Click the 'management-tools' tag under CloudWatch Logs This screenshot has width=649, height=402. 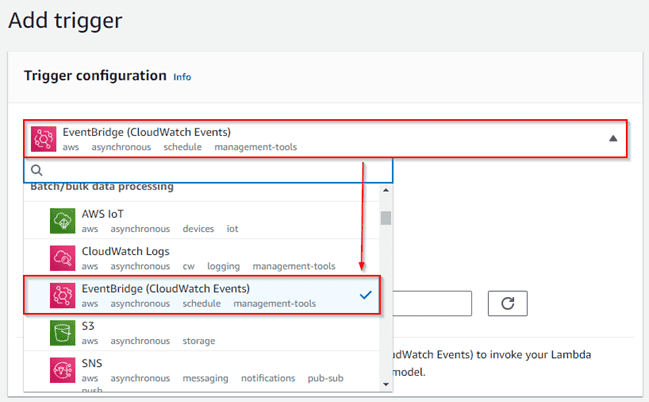pos(294,266)
